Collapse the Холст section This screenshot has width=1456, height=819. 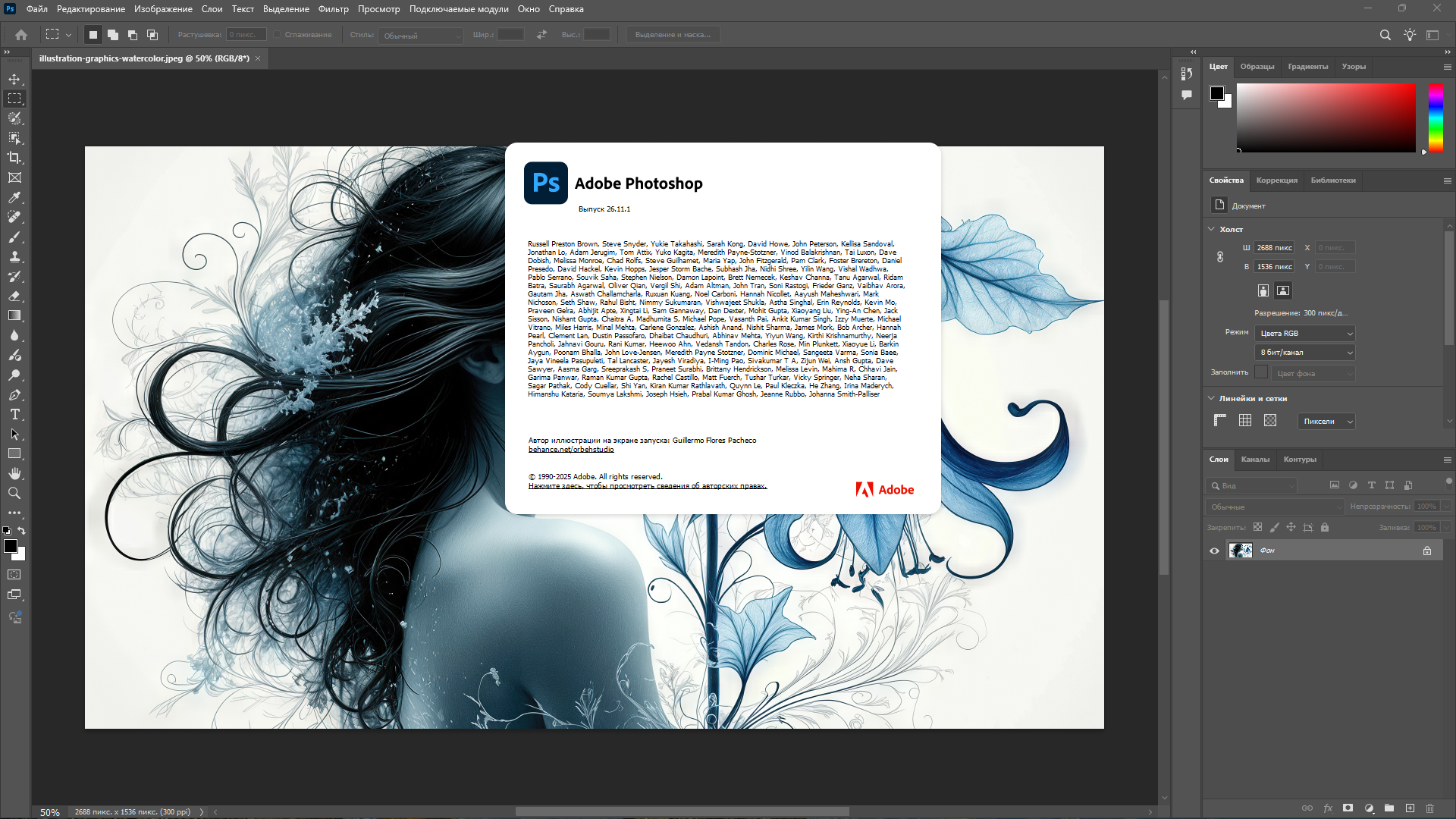pos(1211,229)
